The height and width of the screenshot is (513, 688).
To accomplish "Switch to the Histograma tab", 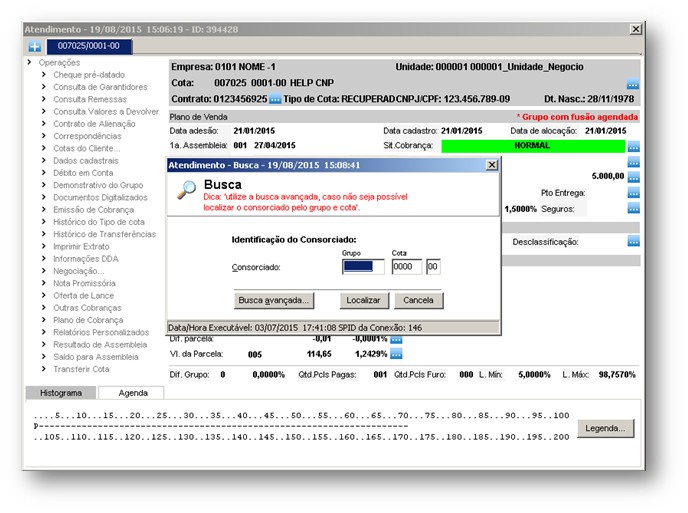I will tap(61, 393).
